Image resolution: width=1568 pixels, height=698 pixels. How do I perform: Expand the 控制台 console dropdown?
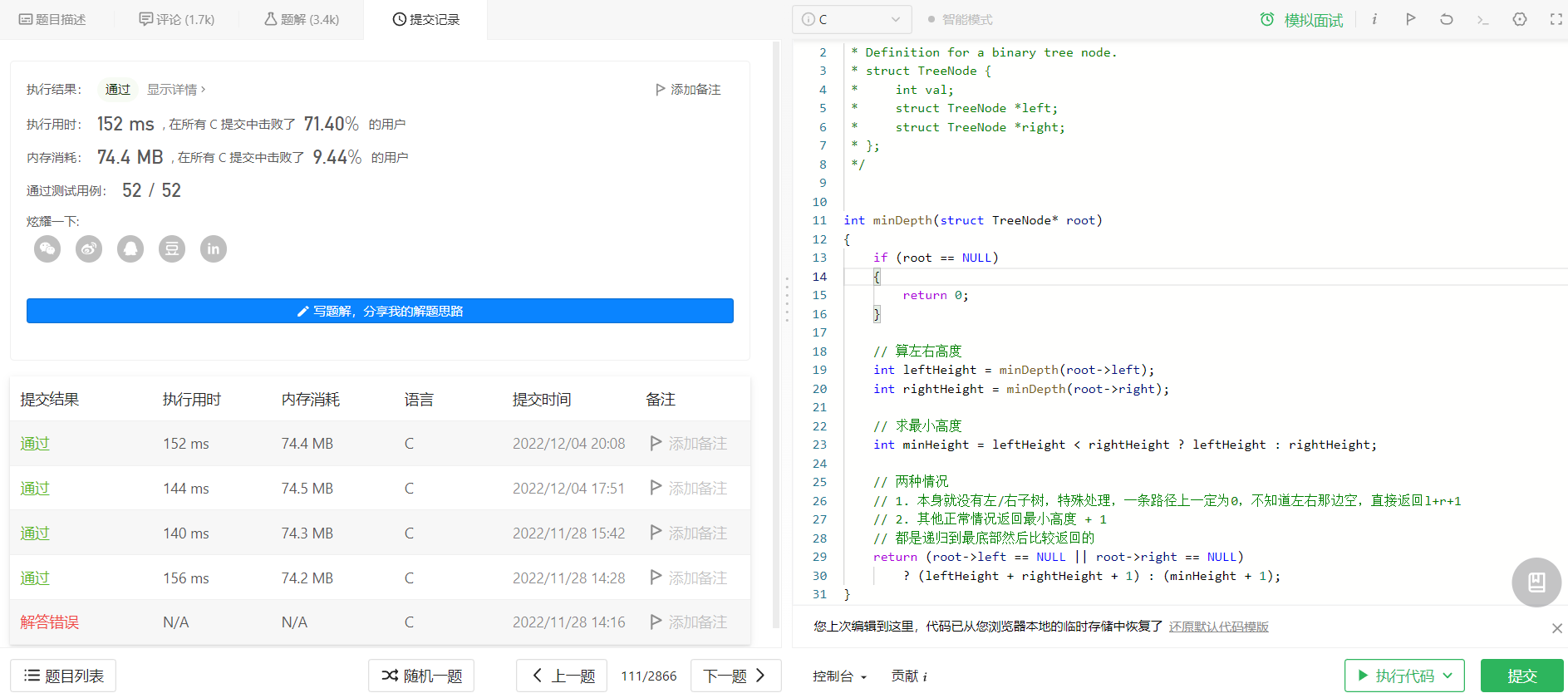click(x=839, y=676)
